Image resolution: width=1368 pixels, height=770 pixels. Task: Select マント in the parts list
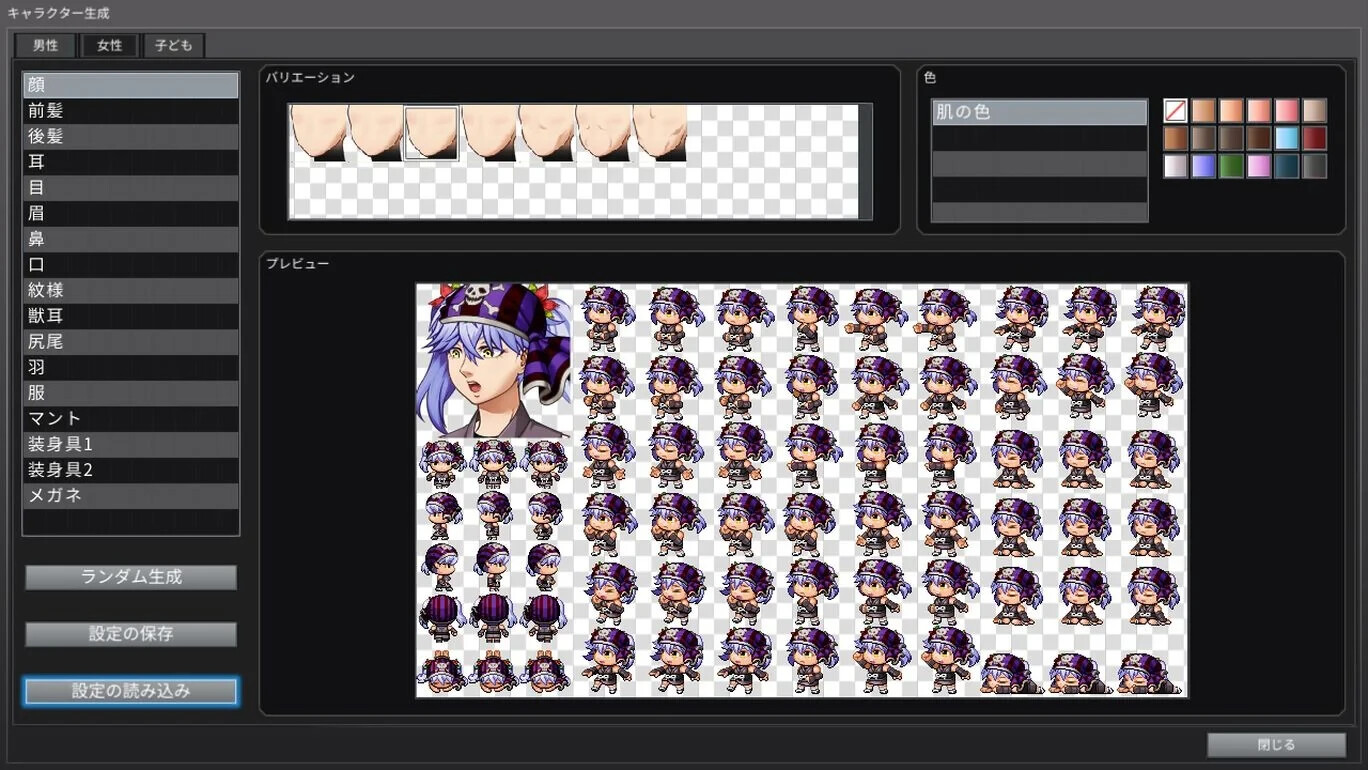(131, 419)
